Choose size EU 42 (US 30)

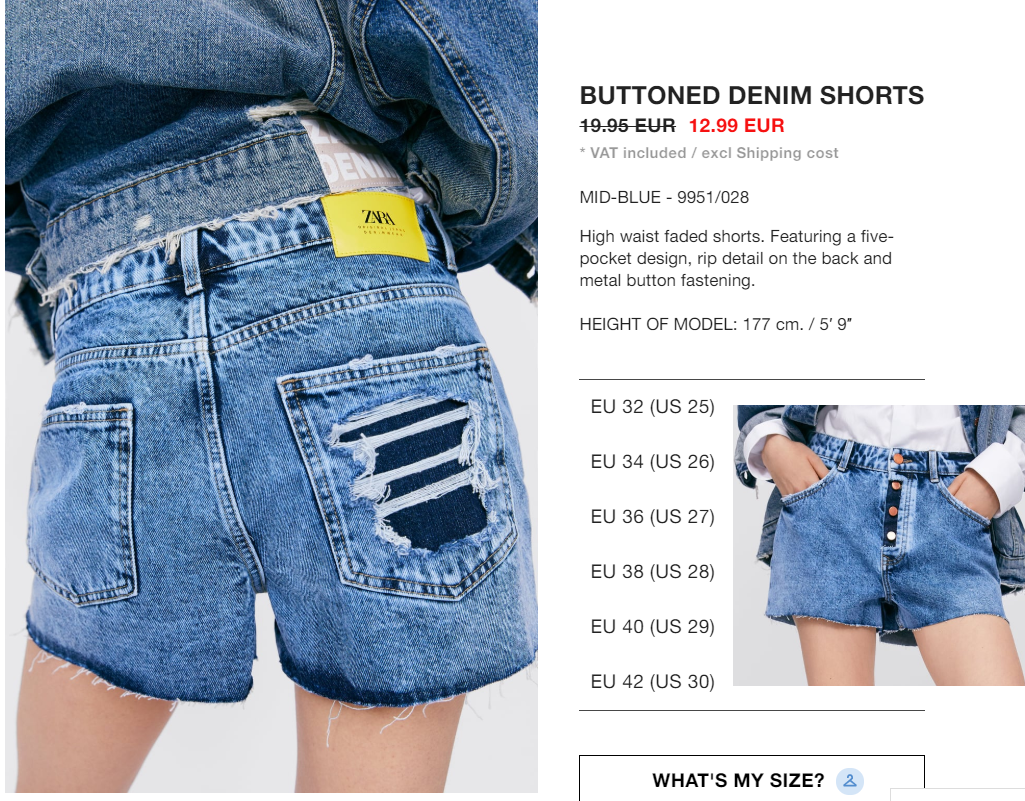(652, 681)
